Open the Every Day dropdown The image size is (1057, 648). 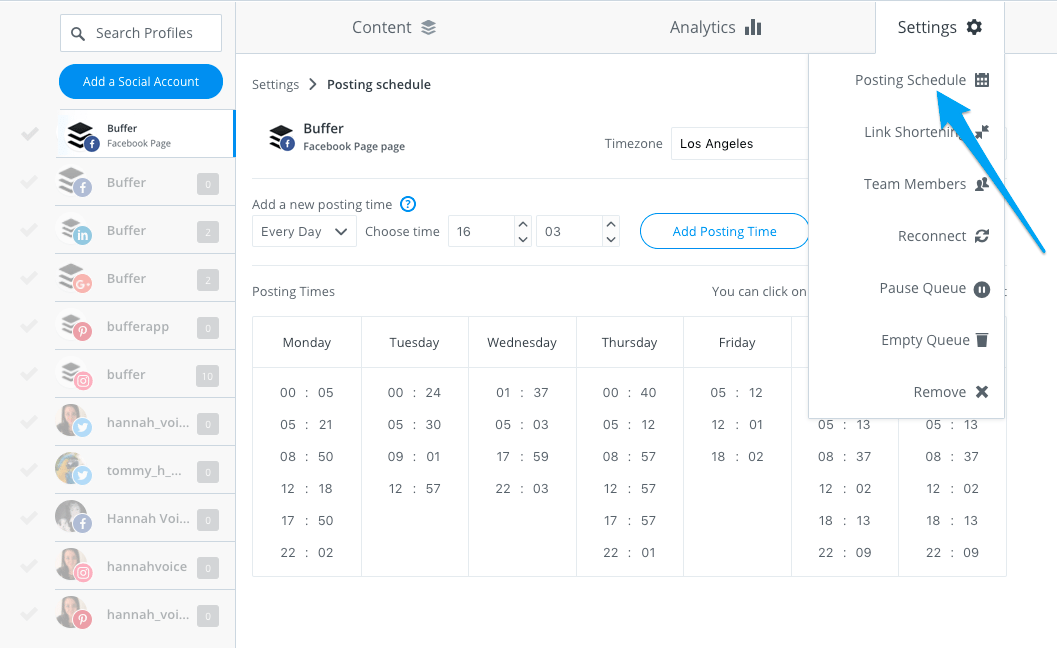(304, 231)
